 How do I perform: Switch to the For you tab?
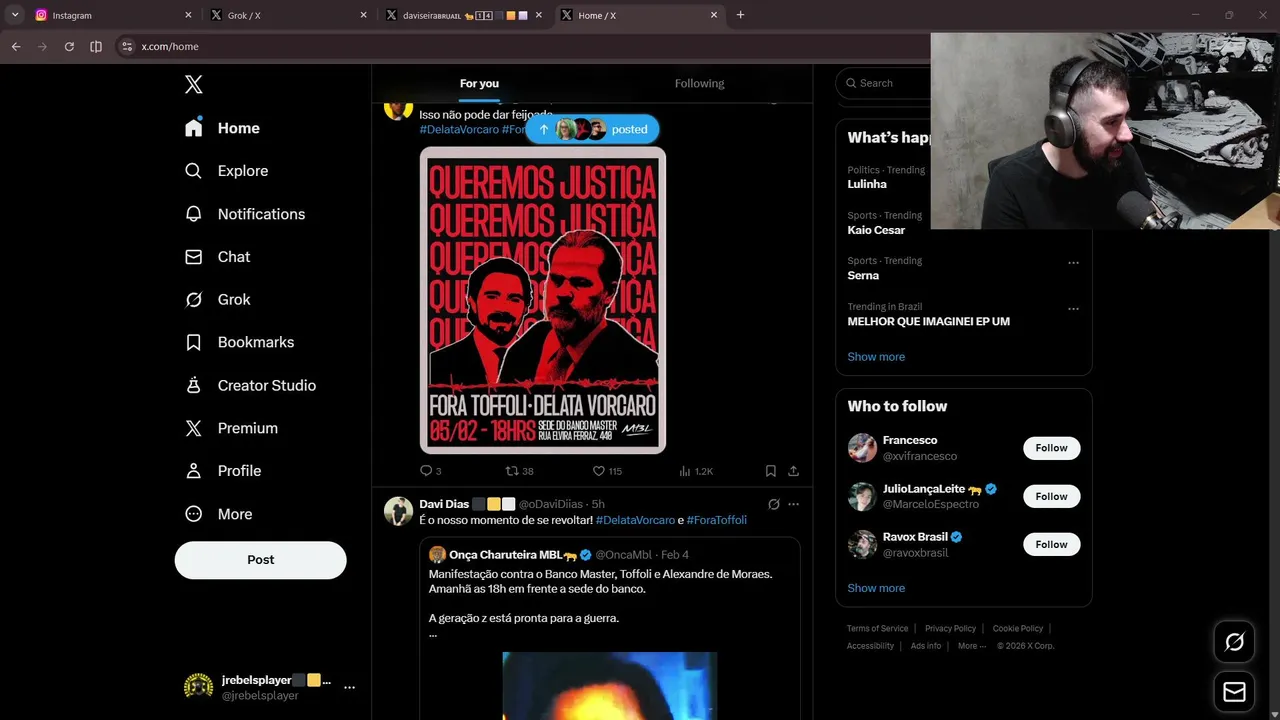[x=479, y=84]
